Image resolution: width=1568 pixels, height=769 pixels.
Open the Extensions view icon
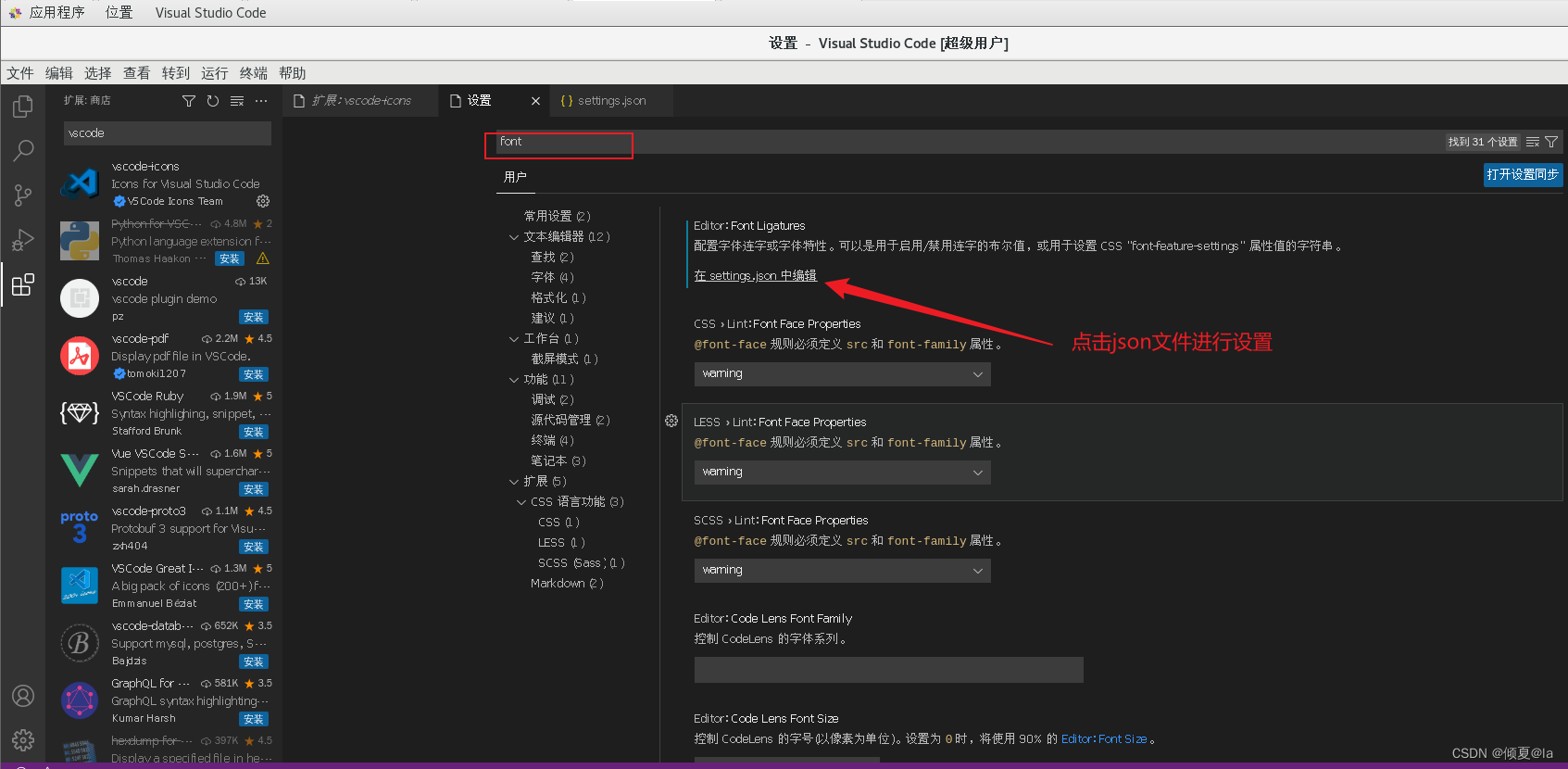[x=23, y=284]
